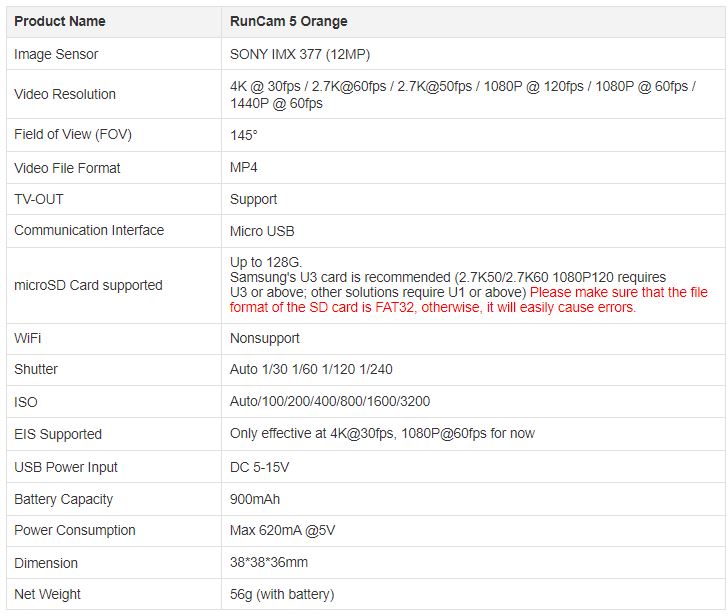Select the 'DC 5-15V' value

260,467
